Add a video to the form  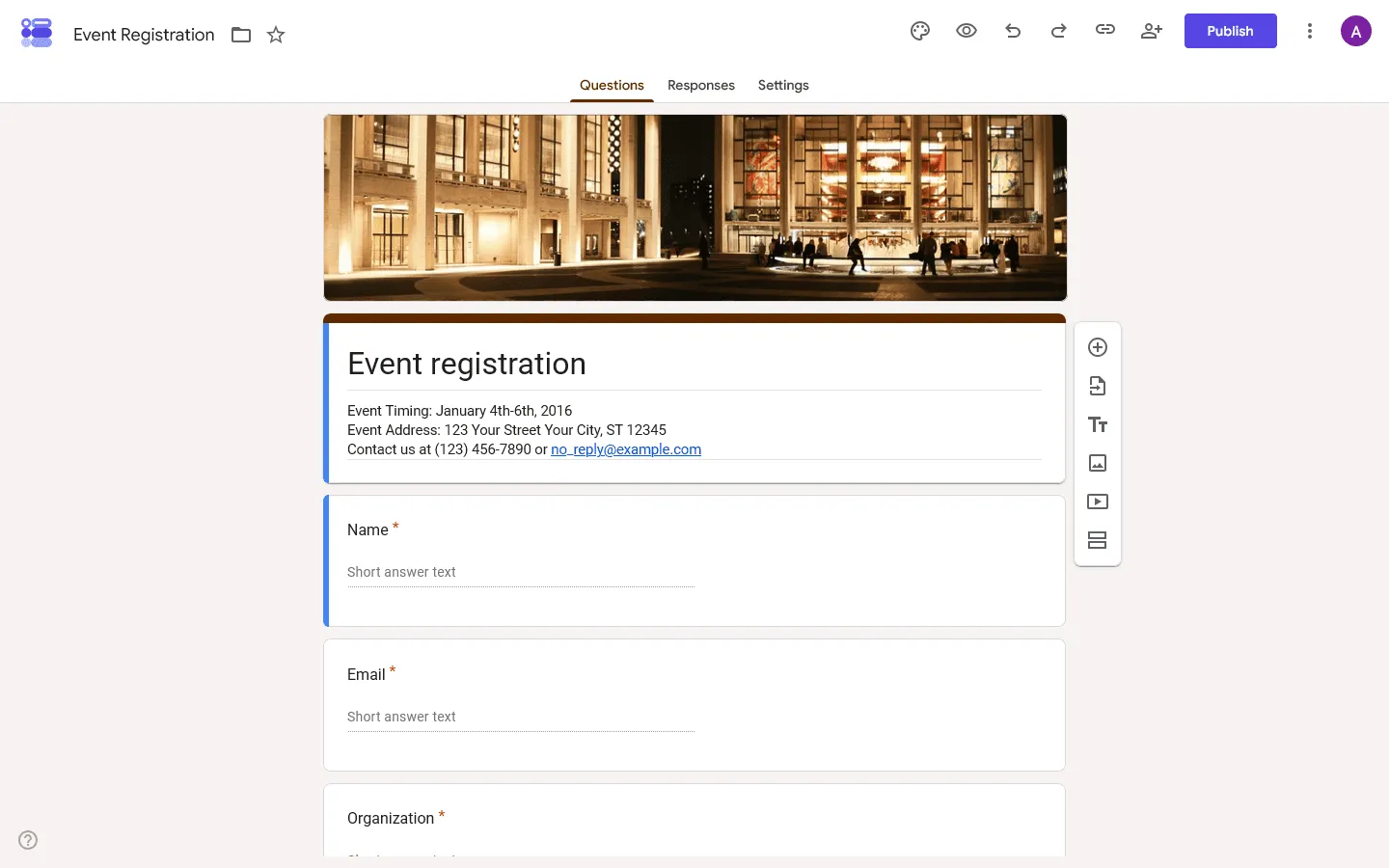tap(1098, 502)
